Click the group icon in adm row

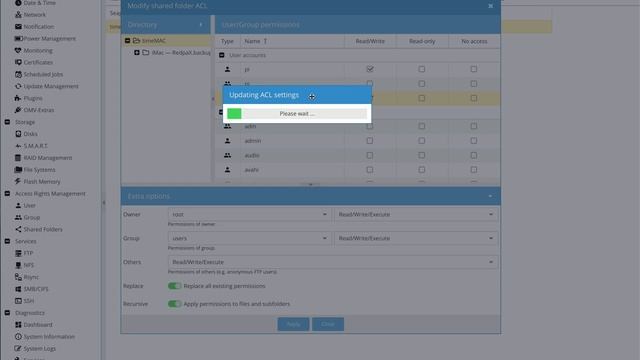[227, 126]
